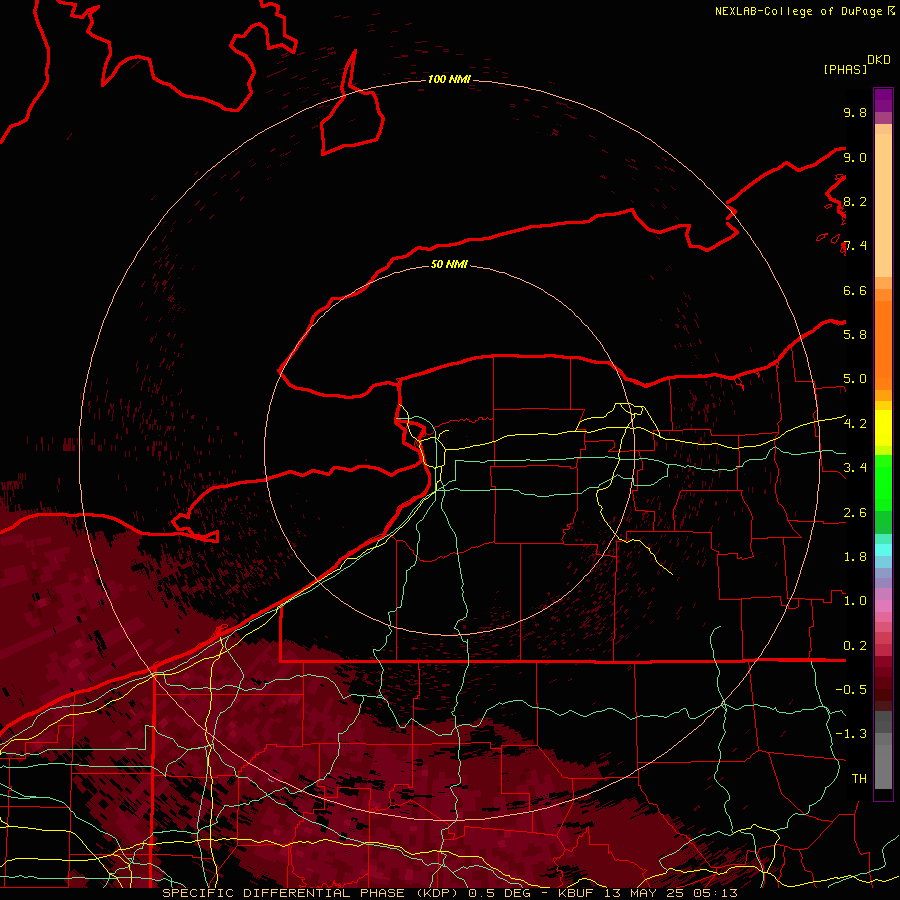
Task: Click the 9.8 value on the color scale
Action: 855,112
